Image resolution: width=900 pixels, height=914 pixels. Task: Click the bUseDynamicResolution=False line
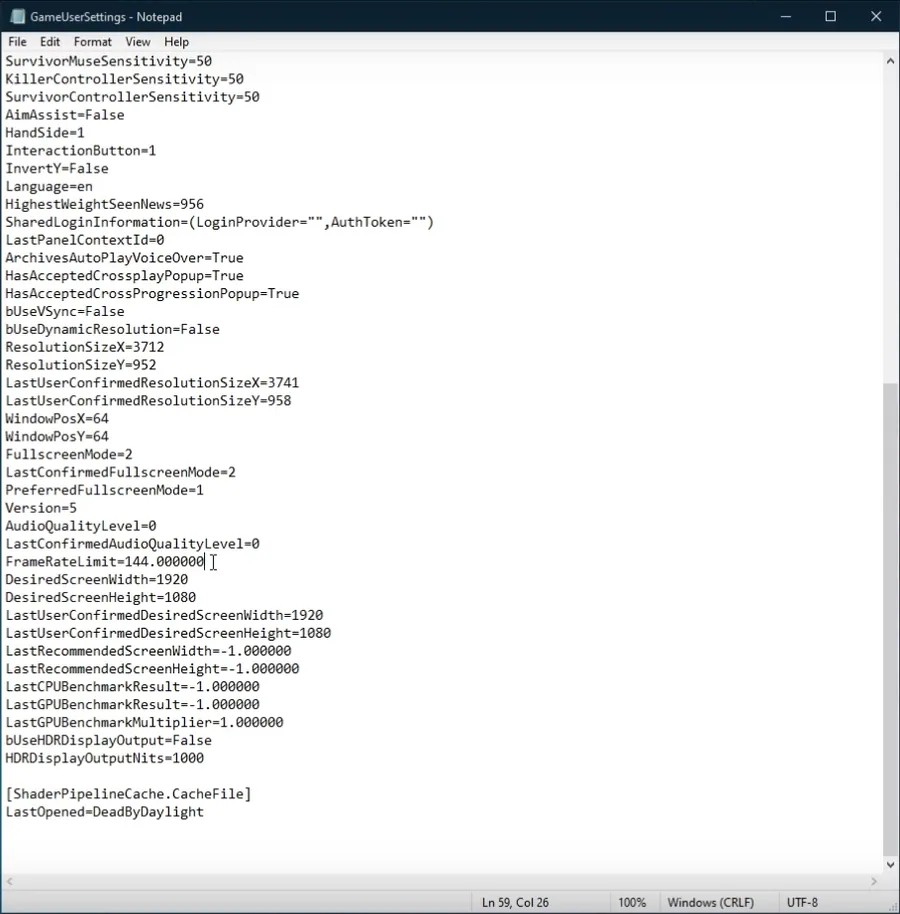[112, 329]
